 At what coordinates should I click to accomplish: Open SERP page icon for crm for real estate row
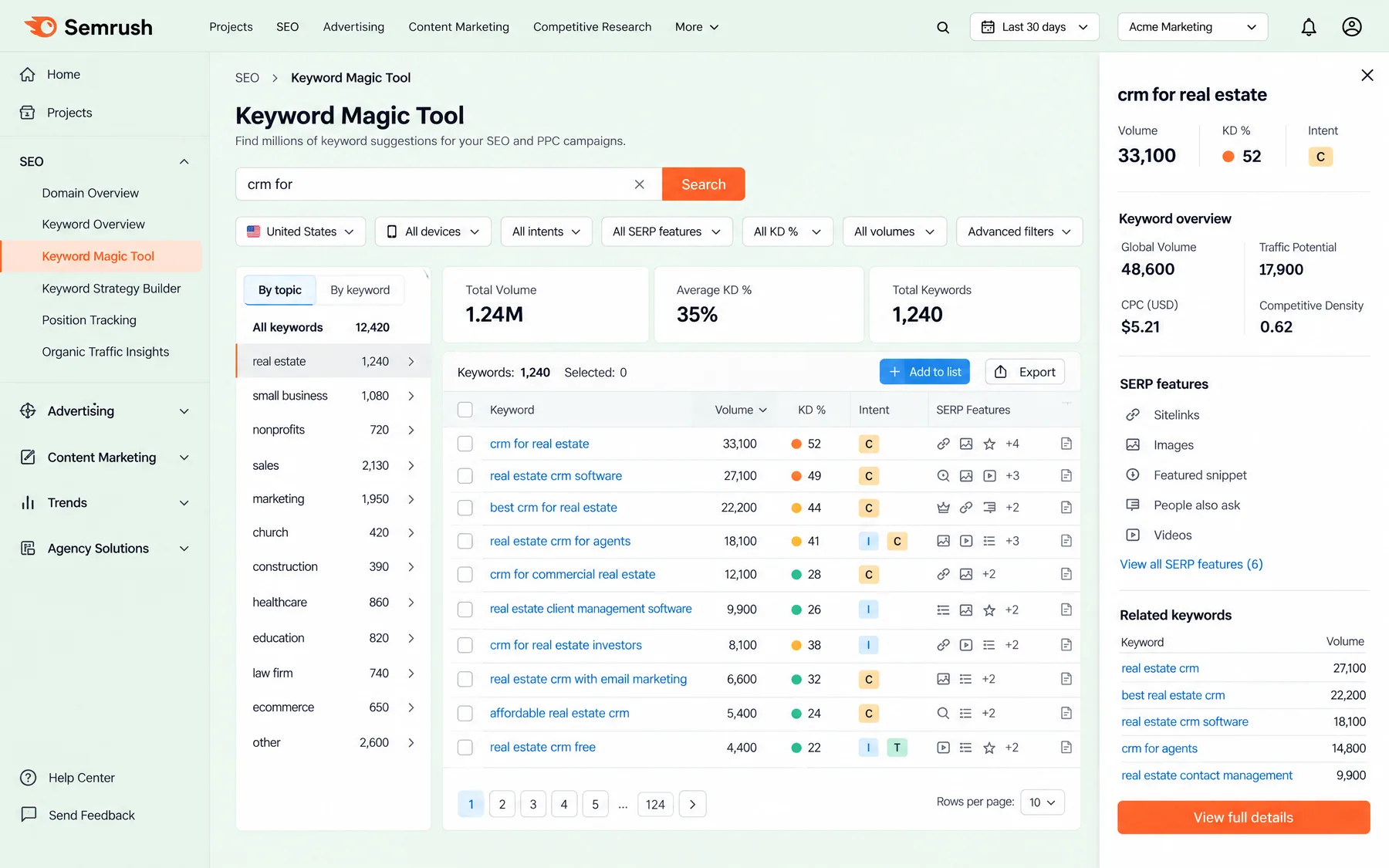coord(1066,444)
